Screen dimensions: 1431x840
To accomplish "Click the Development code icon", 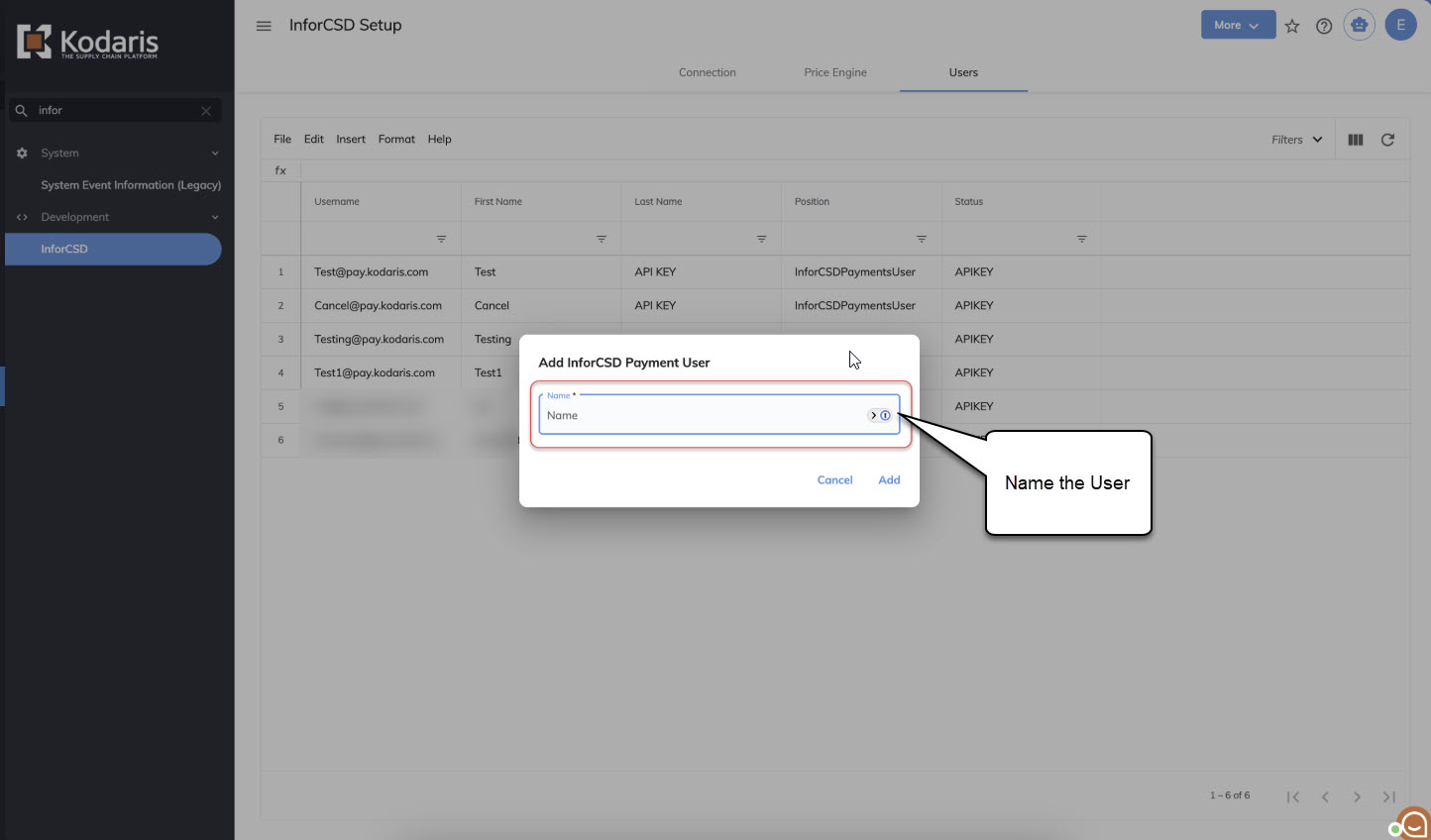I will coord(22,217).
